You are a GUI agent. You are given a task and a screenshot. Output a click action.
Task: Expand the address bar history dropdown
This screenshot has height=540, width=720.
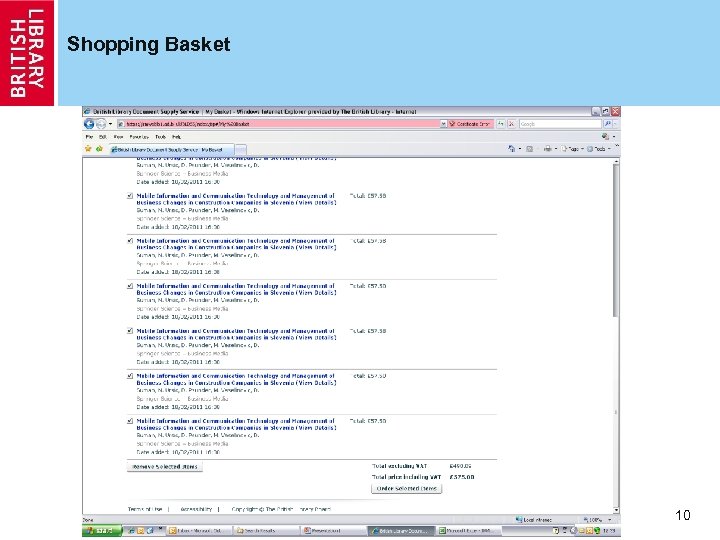pyautogui.click(x=443, y=124)
